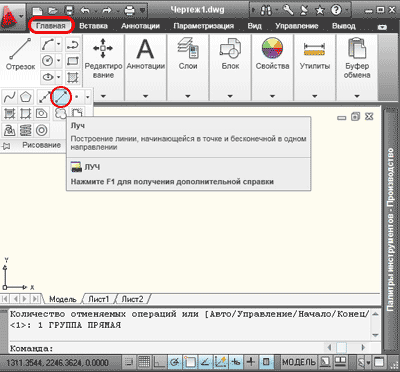Image resolution: width=400 pixels, height=372 pixels.
Task: Select the Multiple points tool
Action: 77,97
